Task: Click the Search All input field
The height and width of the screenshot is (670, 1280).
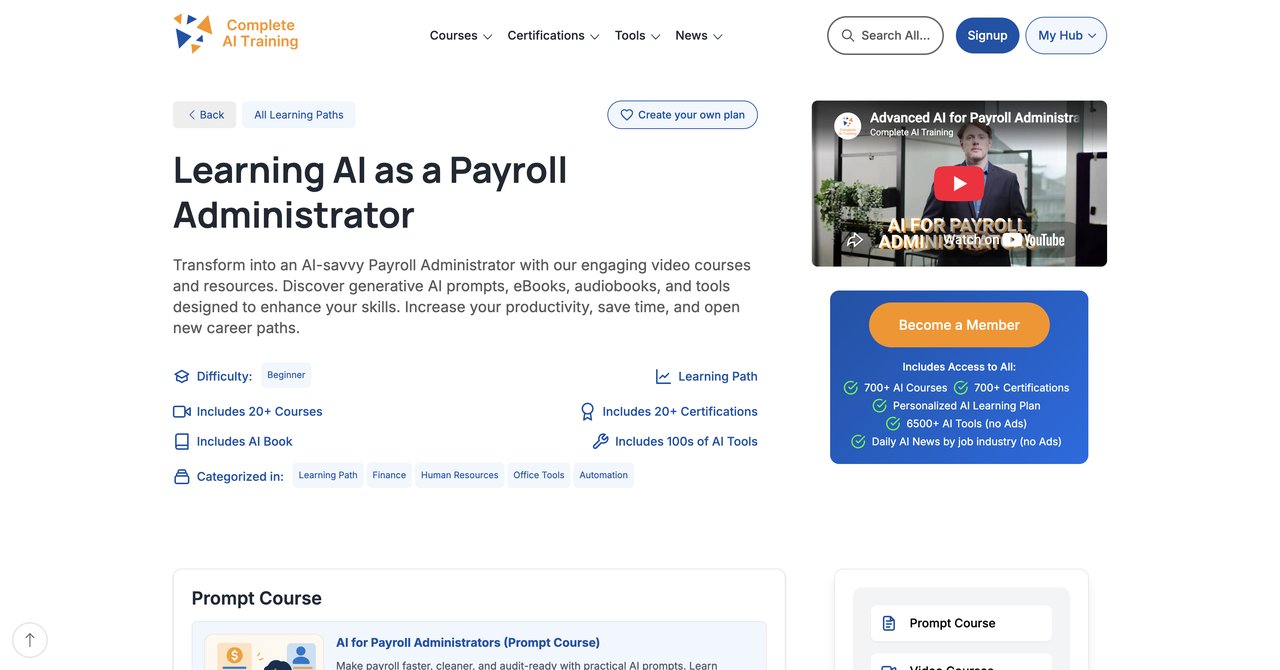Action: [885, 35]
